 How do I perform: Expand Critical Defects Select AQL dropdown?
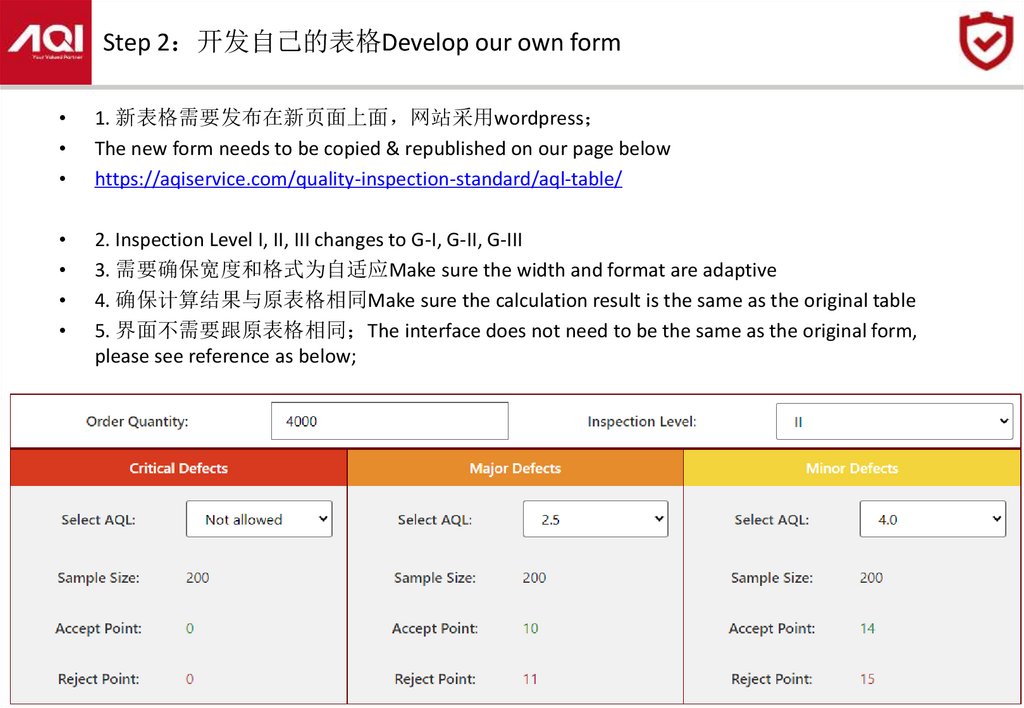coord(259,519)
